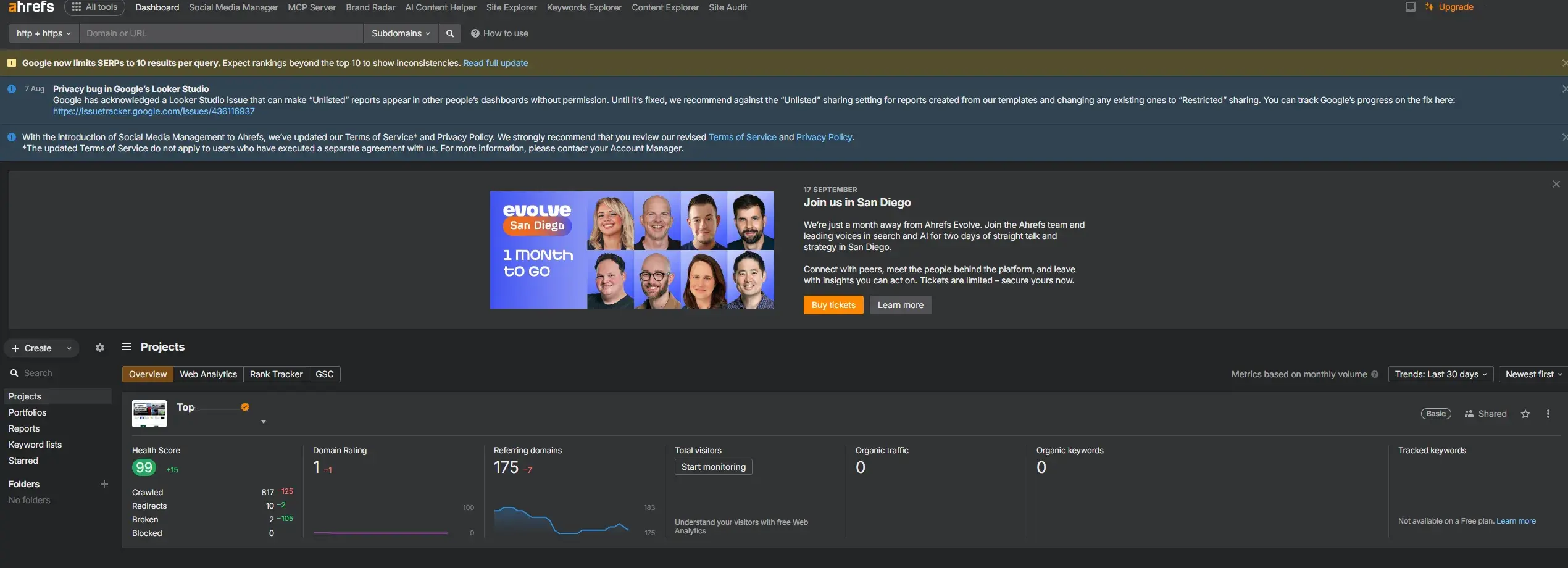Switch to the Rank Tracker tab
Image resolution: width=1568 pixels, height=568 pixels.
(276, 375)
